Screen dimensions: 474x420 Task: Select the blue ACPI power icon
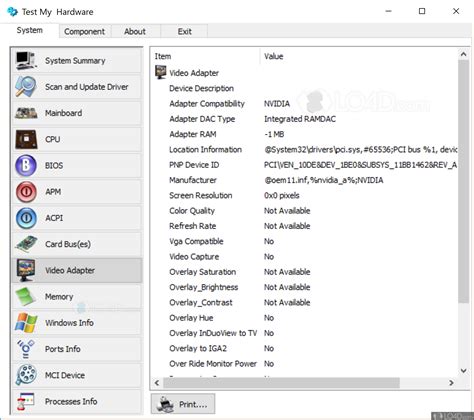click(x=26, y=218)
